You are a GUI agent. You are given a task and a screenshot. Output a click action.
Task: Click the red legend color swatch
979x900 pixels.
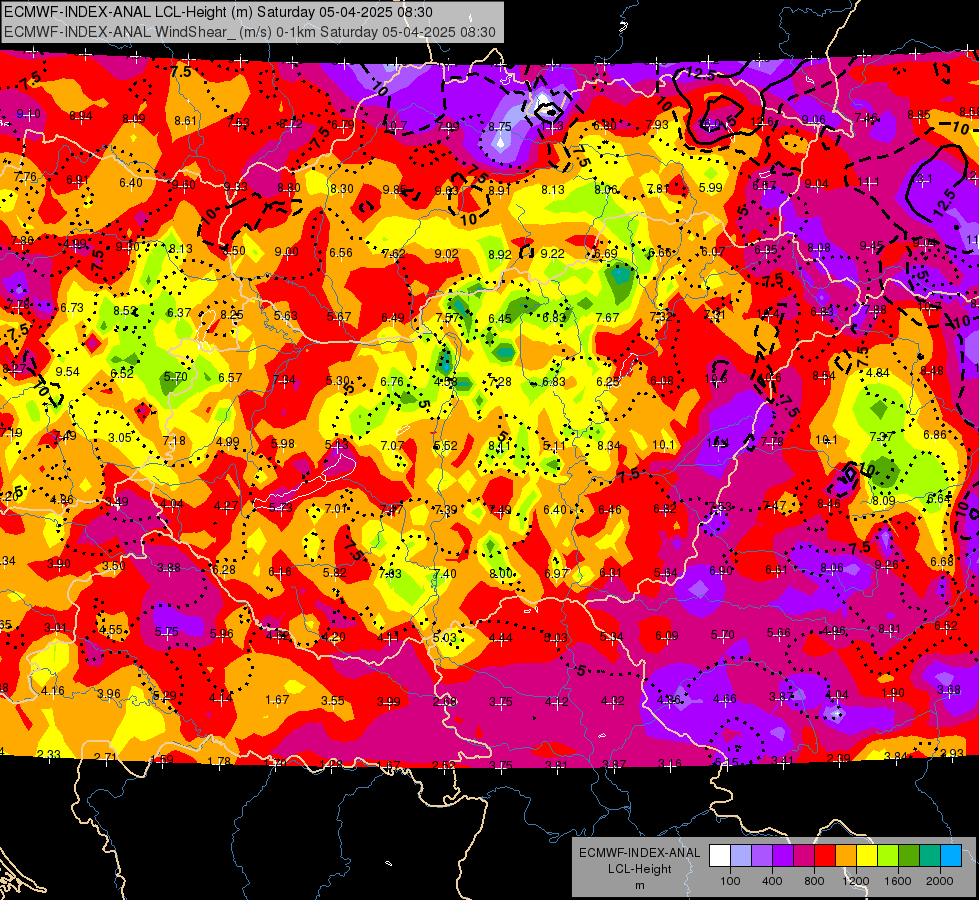point(825,856)
